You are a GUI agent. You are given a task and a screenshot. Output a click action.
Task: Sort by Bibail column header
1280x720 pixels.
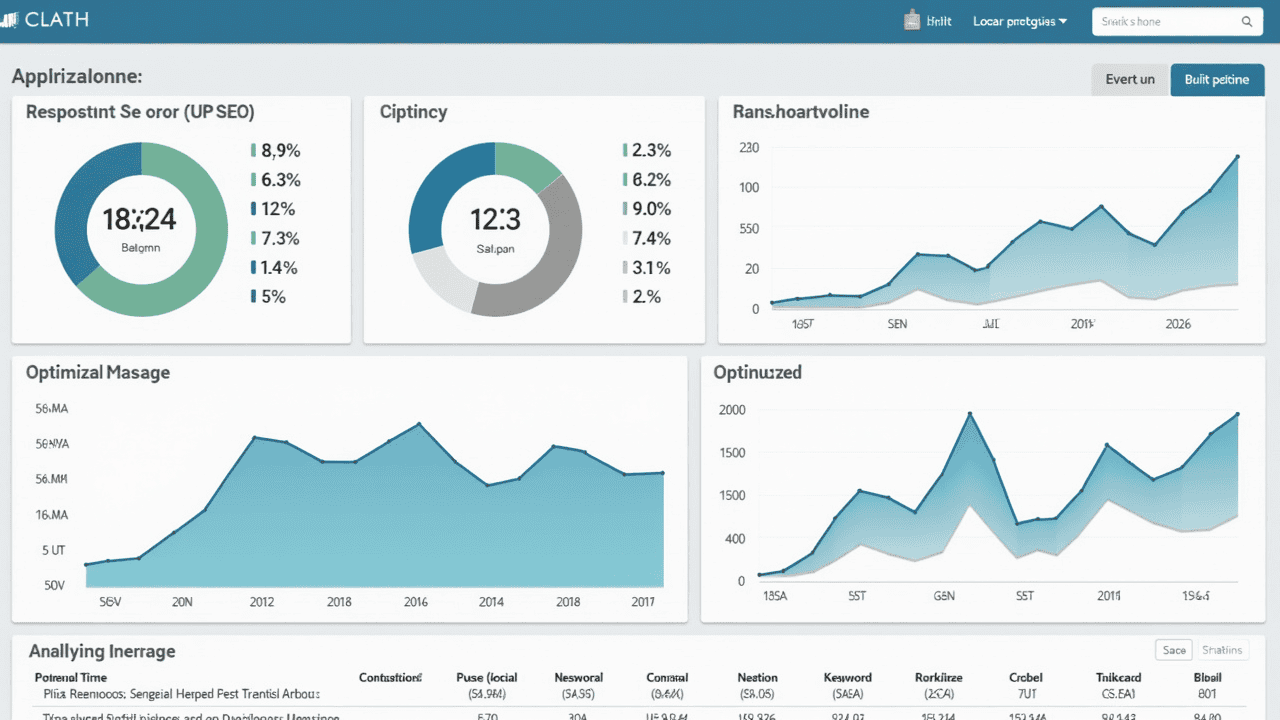point(1207,678)
